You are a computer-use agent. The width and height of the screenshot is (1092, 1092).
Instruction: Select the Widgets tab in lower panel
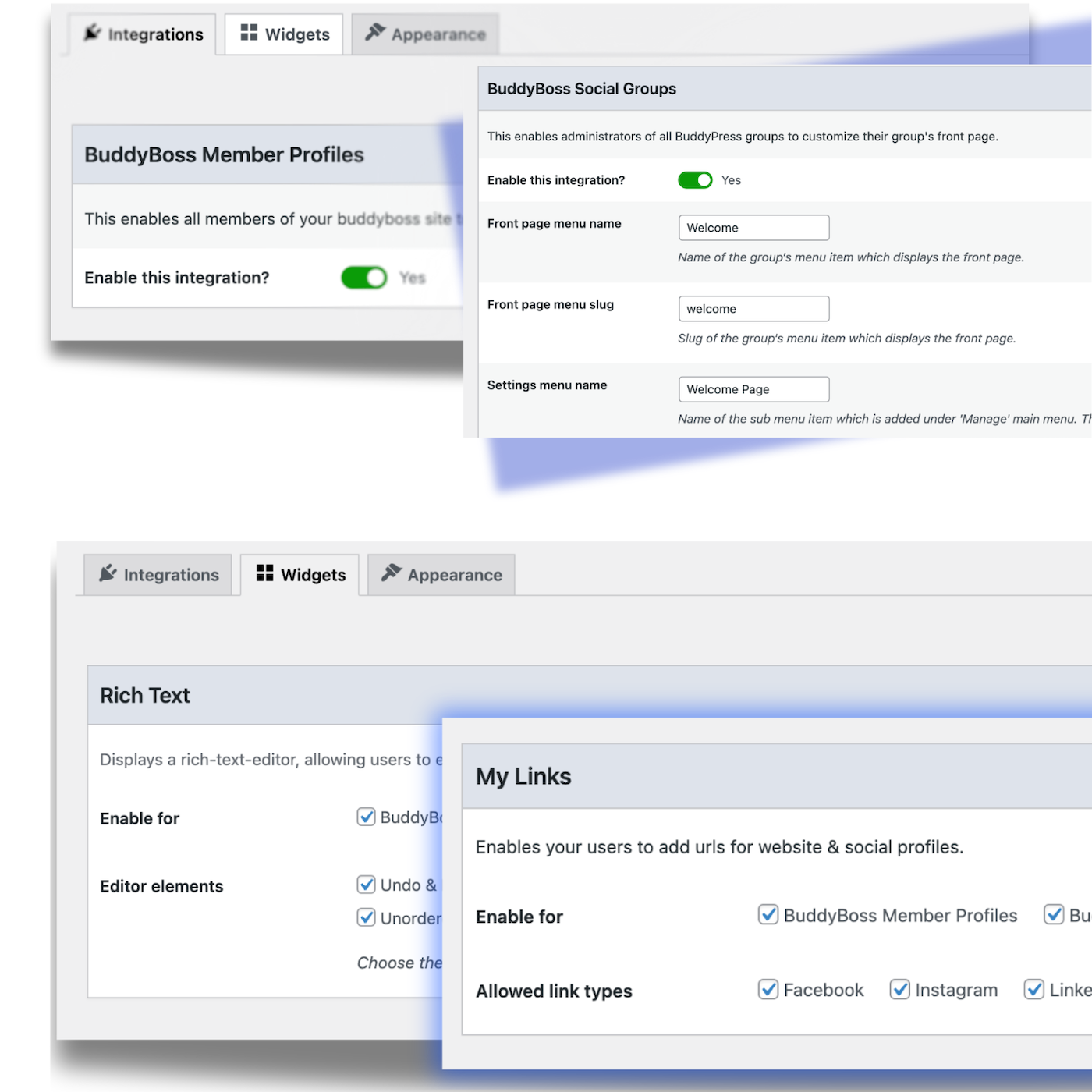[300, 575]
